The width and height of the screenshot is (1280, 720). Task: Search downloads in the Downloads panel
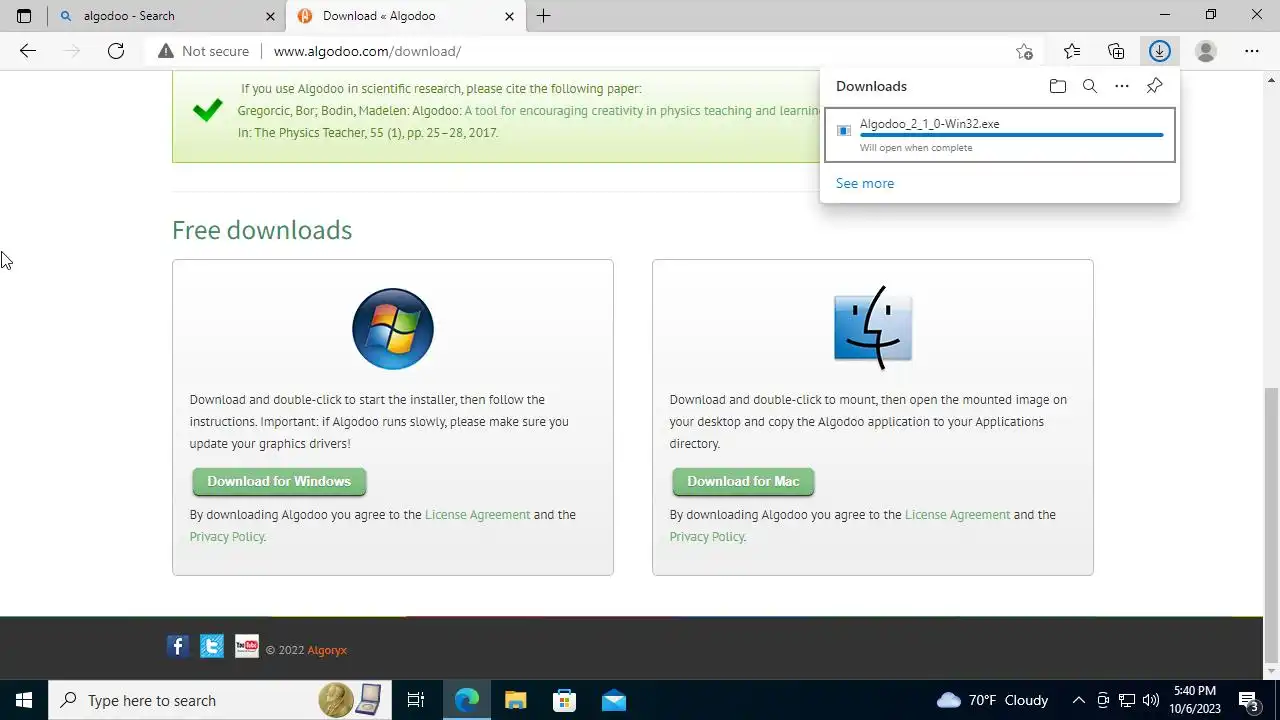(x=1090, y=86)
